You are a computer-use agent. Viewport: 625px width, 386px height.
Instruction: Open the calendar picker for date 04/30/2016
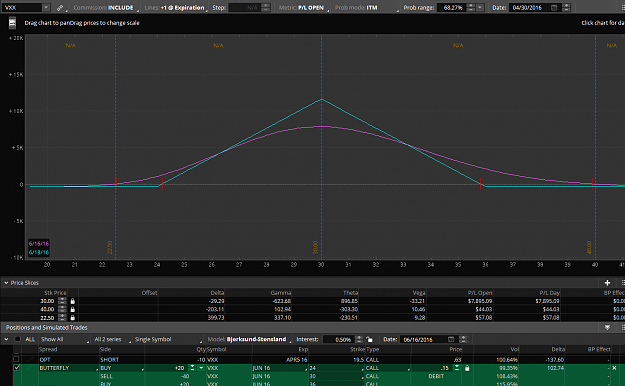(554, 8)
